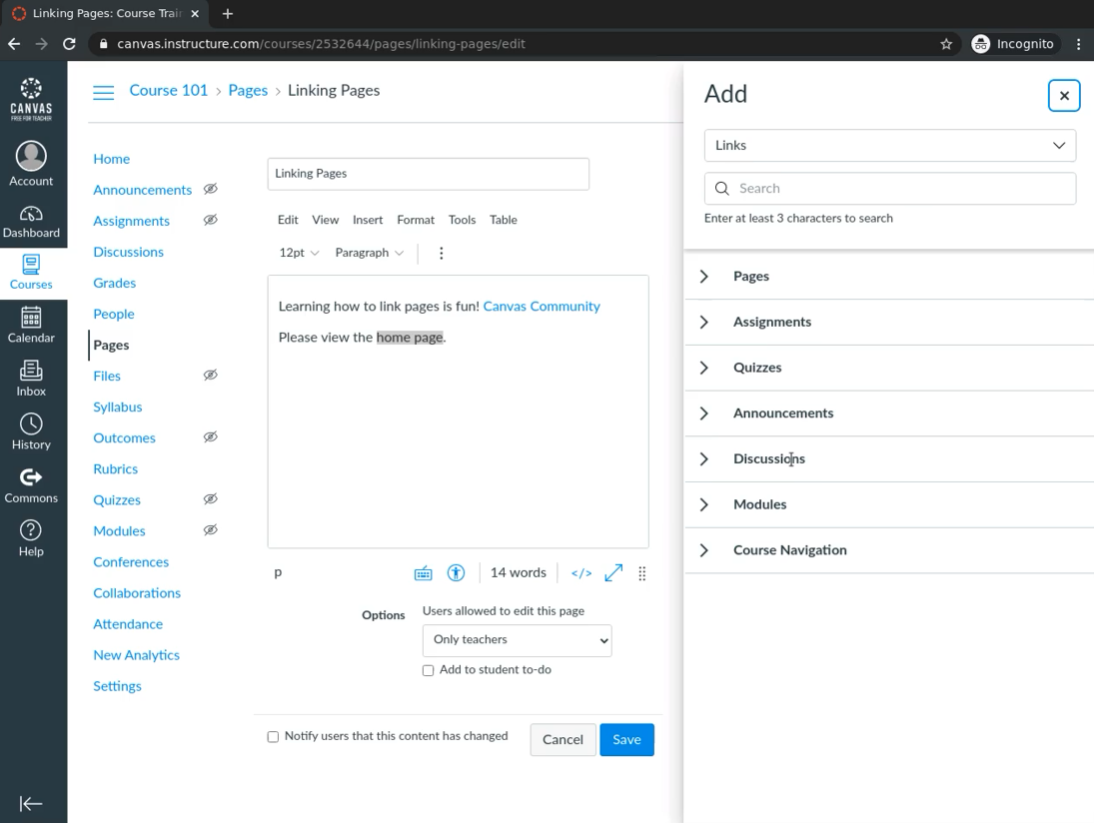Enable Add to student to-do checkbox
The height and width of the screenshot is (823, 1094).
coord(428,671)
